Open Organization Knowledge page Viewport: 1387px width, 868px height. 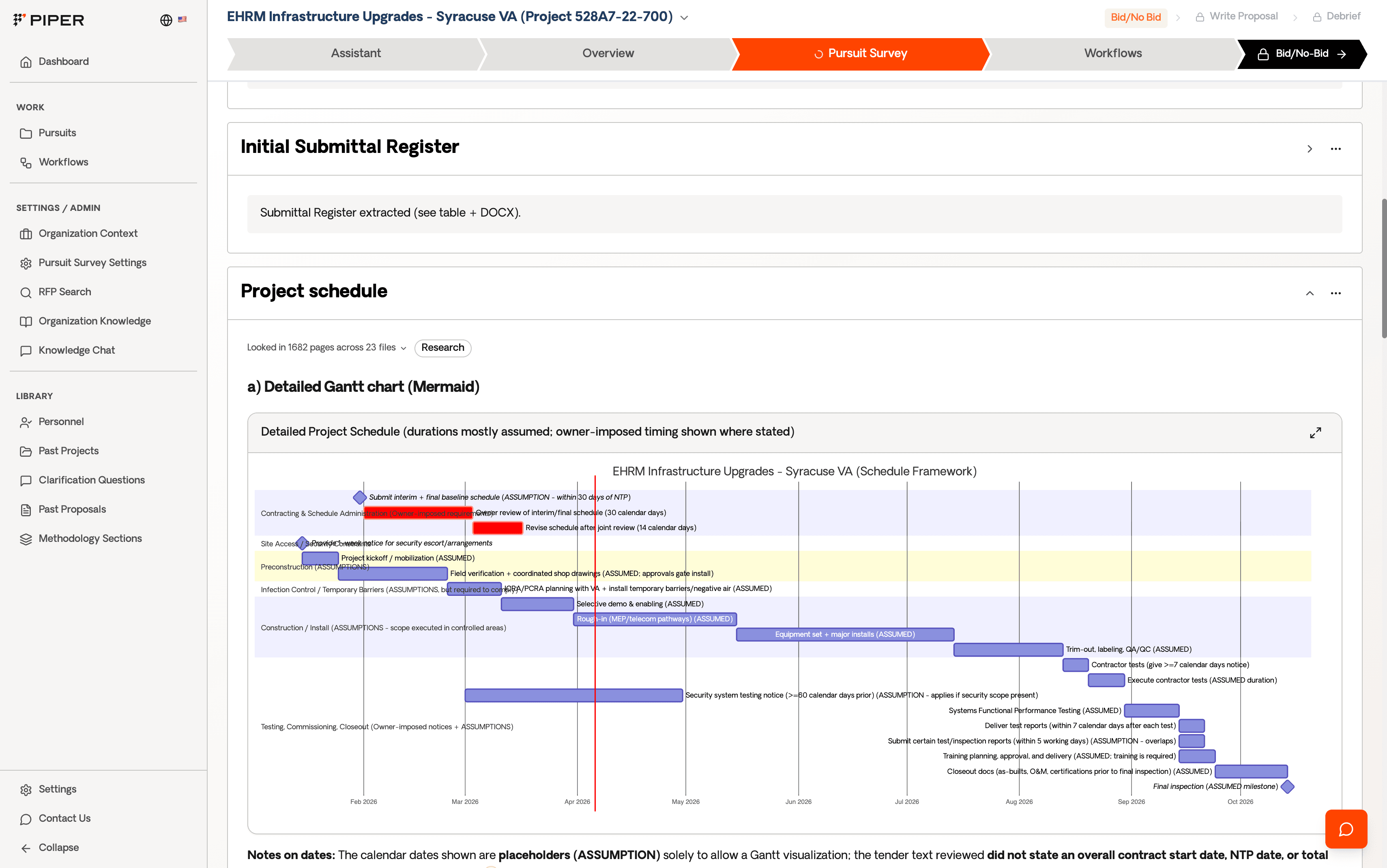94,321
